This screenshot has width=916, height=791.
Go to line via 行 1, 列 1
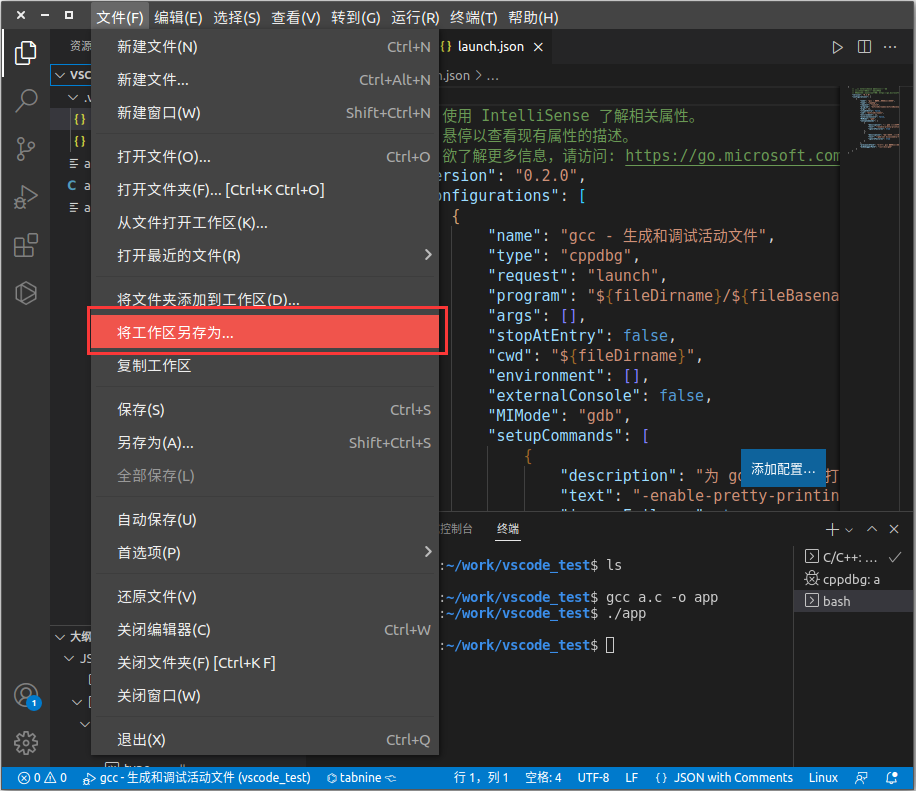pyautogui.click(x=481, y=778)
